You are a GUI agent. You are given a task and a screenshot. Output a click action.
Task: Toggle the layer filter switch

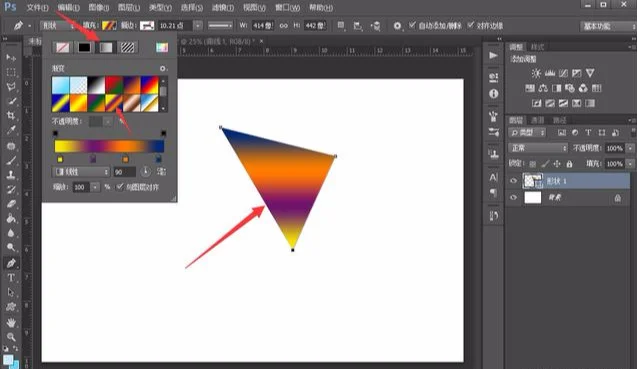point(633,132)
